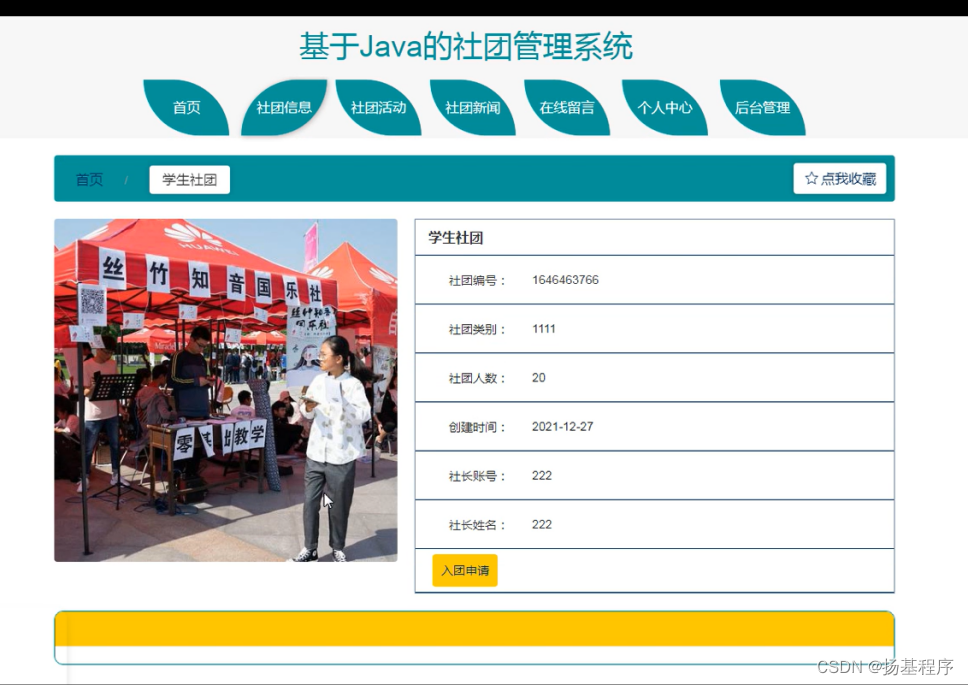Click the leaf-shaped 在线留言 nav icon
Viewport: 969px width, 685px height.
coord(567,105)
